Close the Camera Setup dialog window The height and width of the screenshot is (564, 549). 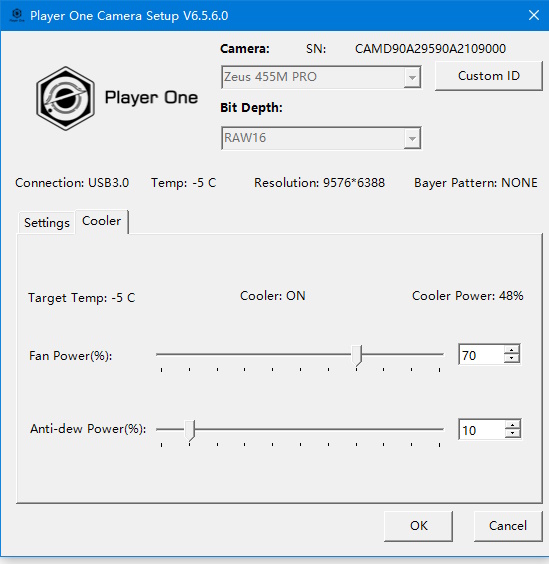click(534, 15)
